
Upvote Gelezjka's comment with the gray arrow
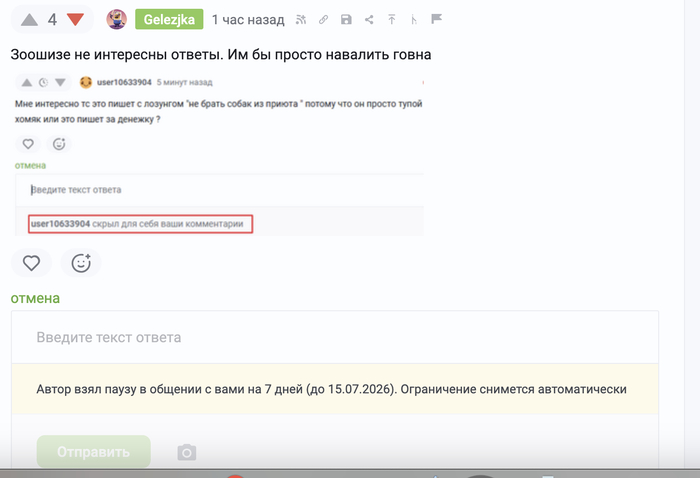pos(29,20)
